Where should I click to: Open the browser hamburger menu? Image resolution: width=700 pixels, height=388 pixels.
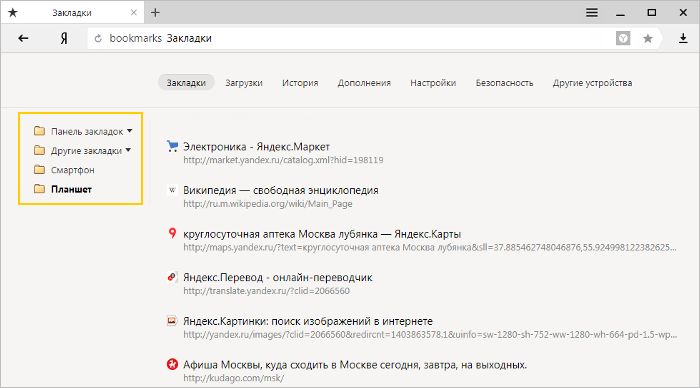tap(592, 13)
